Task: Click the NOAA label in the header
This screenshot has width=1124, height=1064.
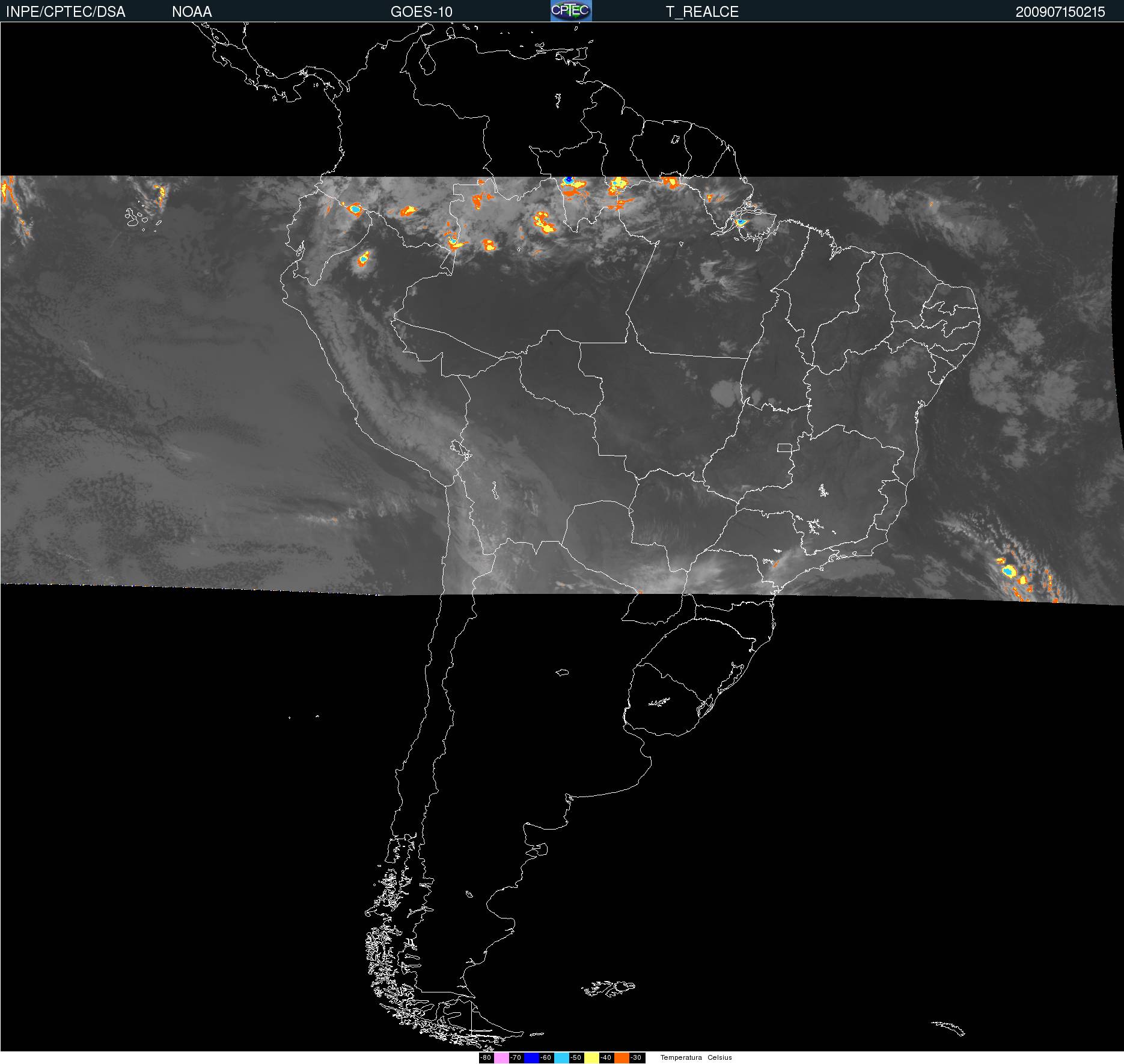Action: pyautogui.click(x=192, y=12)
